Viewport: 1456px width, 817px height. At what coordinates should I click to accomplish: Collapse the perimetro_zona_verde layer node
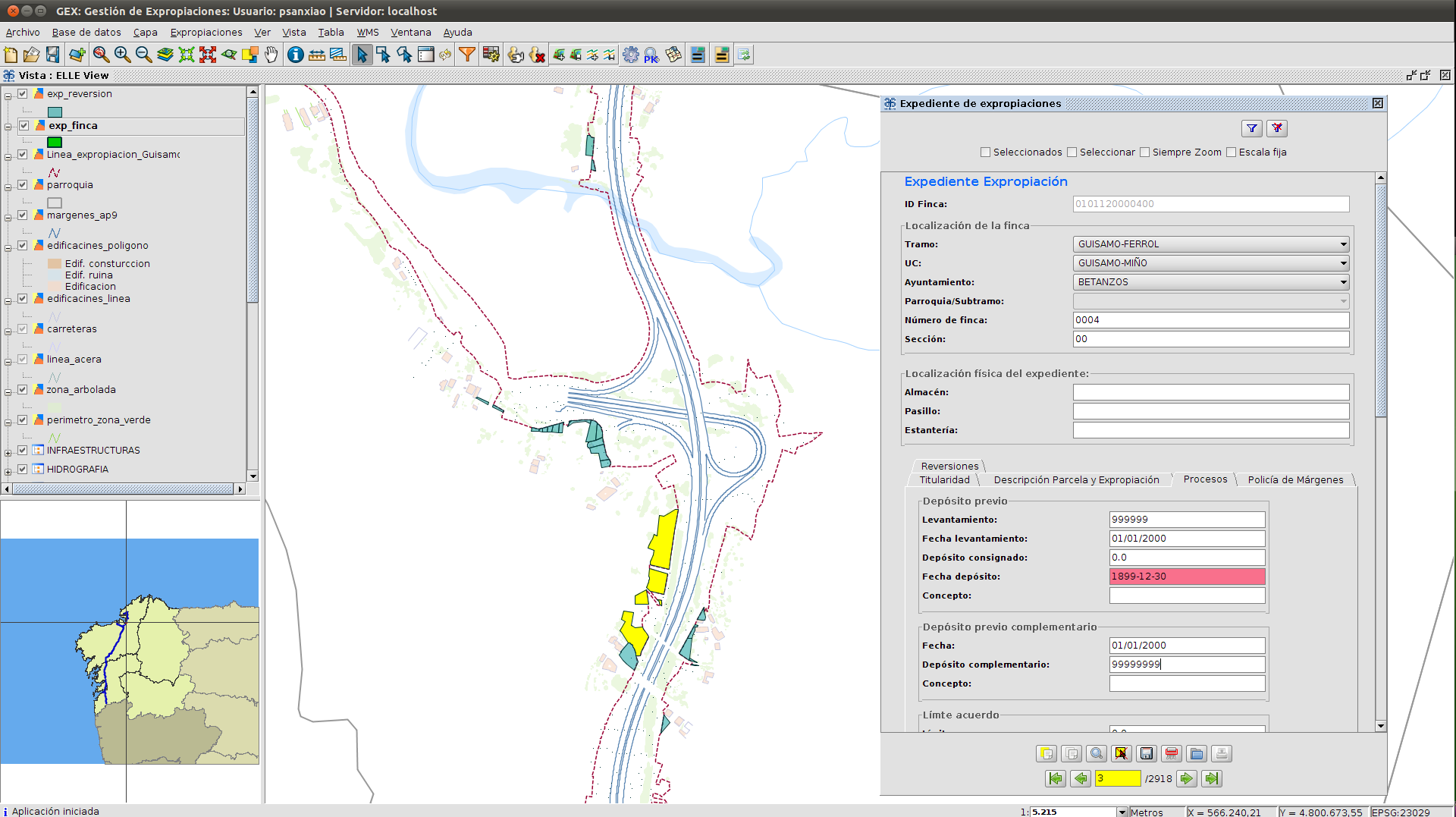tap(8, 423)
